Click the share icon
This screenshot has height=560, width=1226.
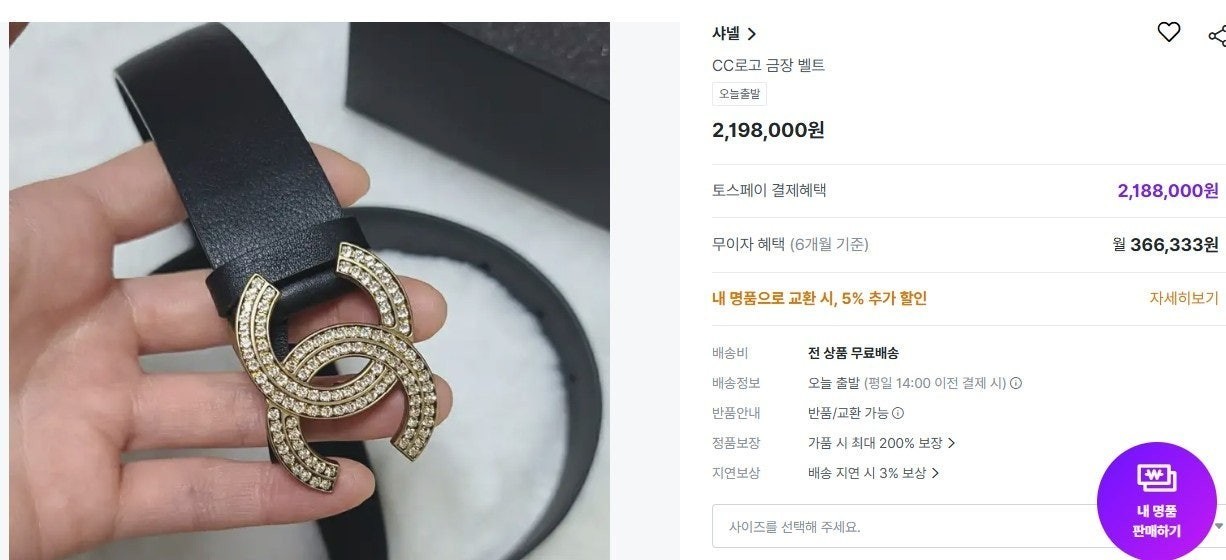coord(1217,36)
